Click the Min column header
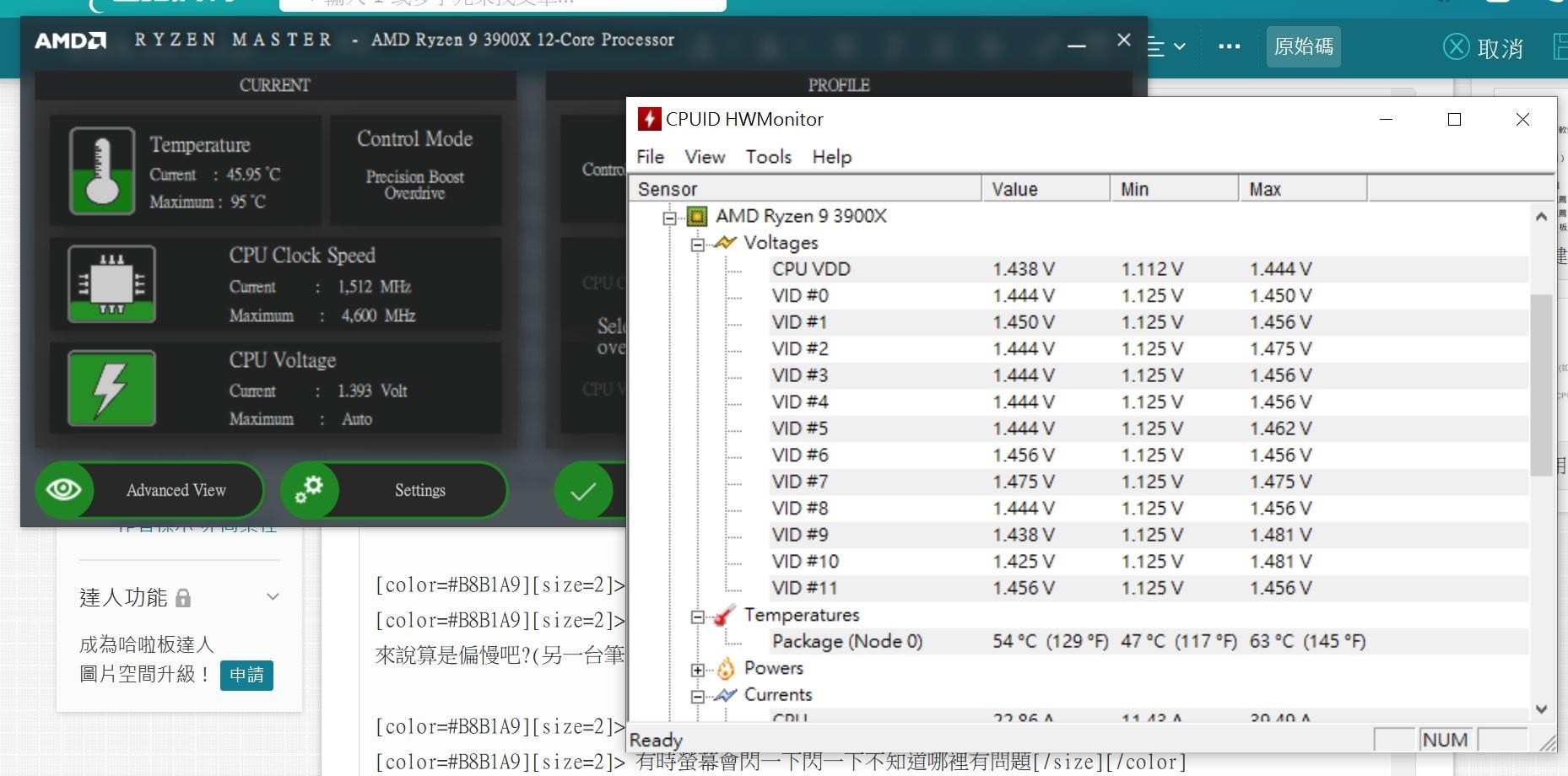The width and height of the screenshot is (1568, 776). [1175, 189]
